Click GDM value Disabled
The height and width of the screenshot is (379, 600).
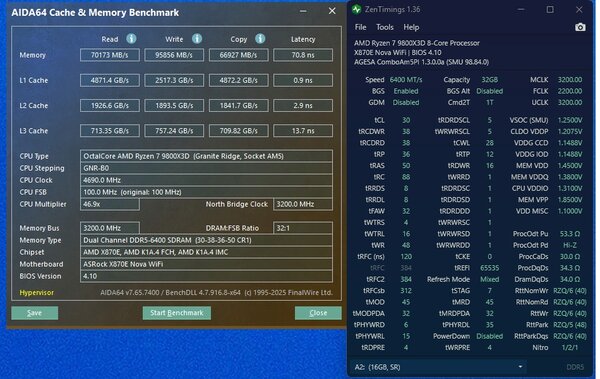(406, 103)
